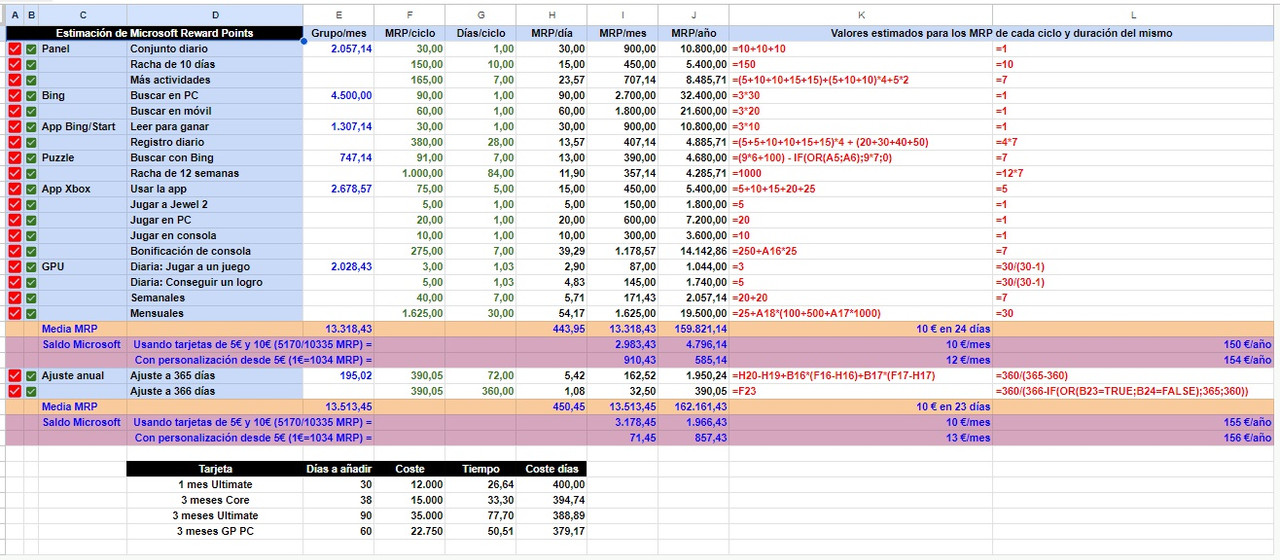Image resolution: width=1280 pixels, height=560 pixels.
Task: Toggle red checkbox for Jugar a Jewel 2
Action: pyautogui.click(x=14, y=205)
